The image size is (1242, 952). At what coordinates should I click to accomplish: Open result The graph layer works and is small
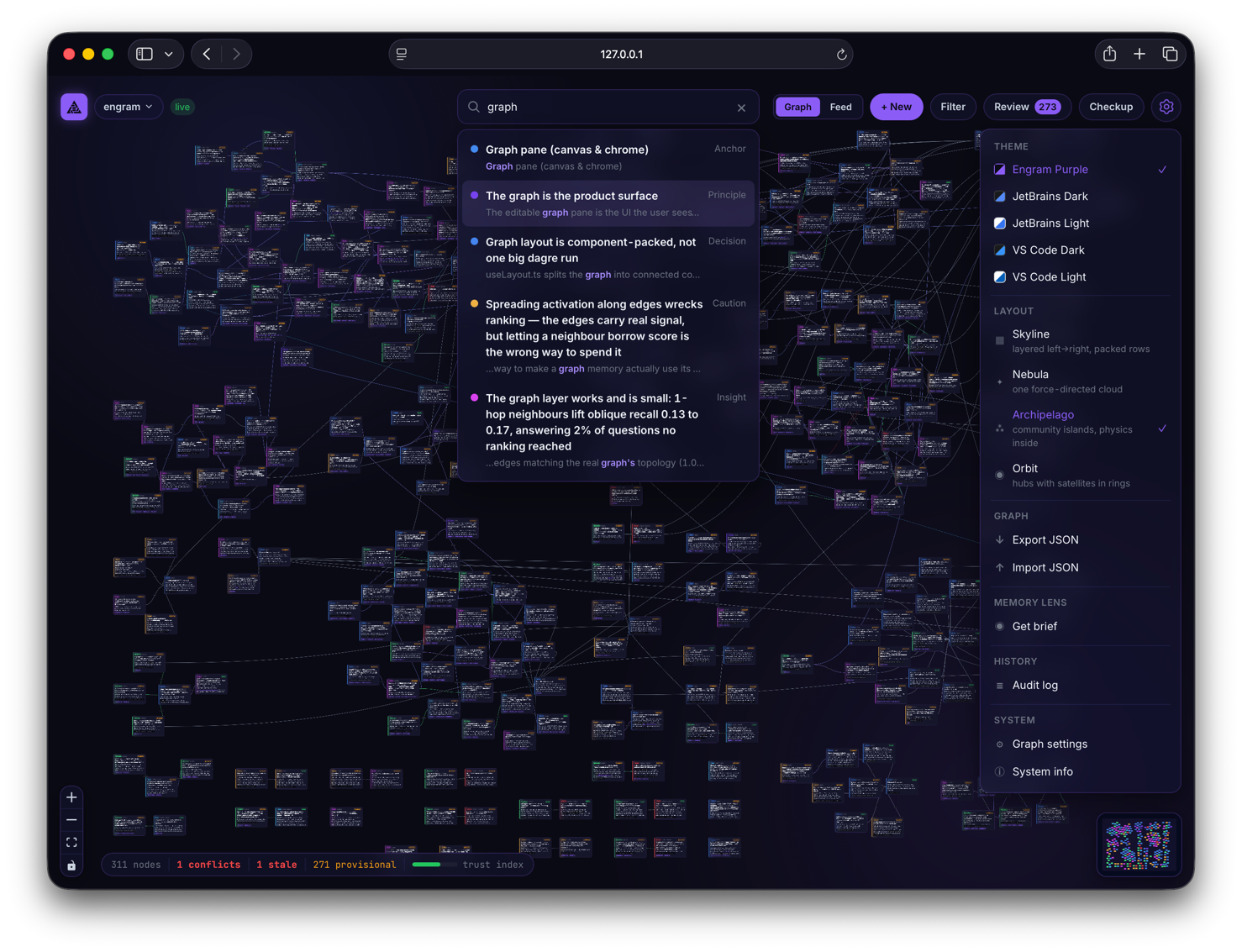tap(608, 429)
